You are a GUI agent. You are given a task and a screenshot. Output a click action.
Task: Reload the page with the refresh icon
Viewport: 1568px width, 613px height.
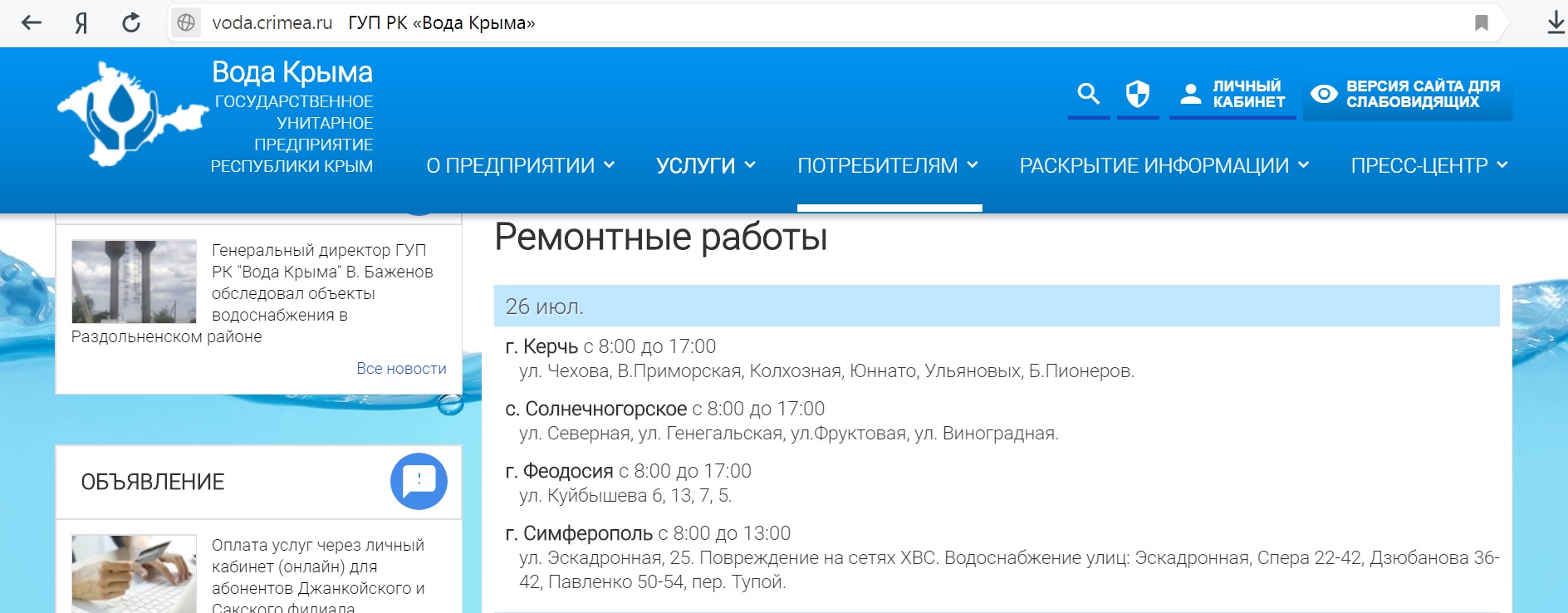pyautogui.click(x=131, y=22)
